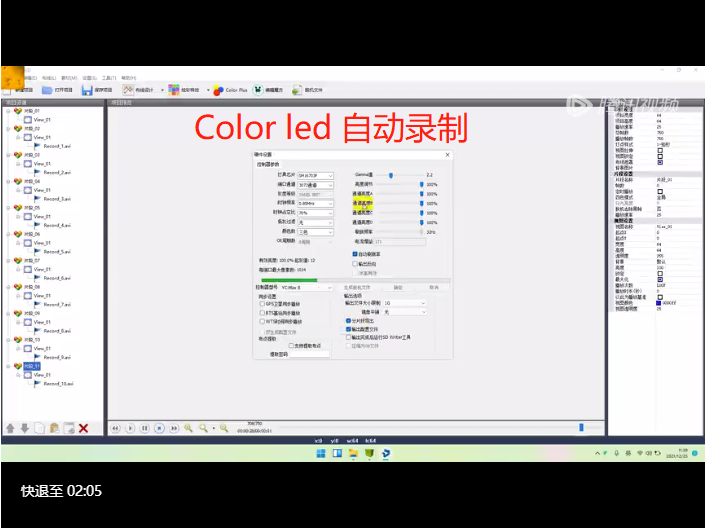Click the paste clipboard icon below the tree
The width and height of the screenshot is (706, 528).
(54, 428)
